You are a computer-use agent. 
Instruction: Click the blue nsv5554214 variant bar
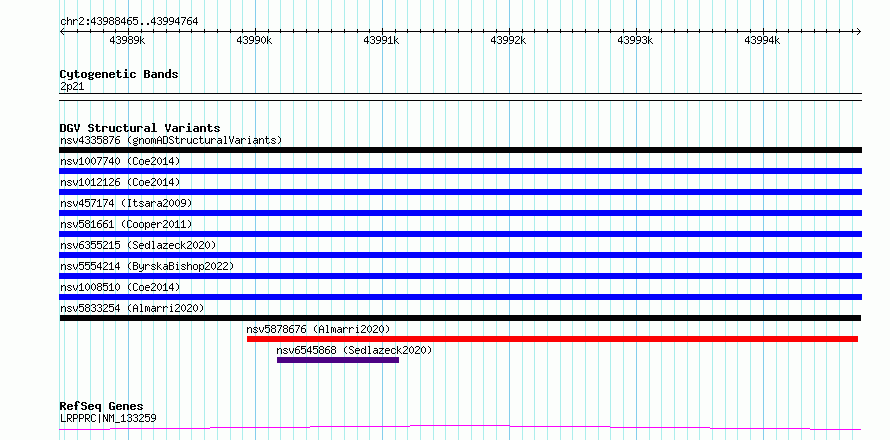point(460,276)
